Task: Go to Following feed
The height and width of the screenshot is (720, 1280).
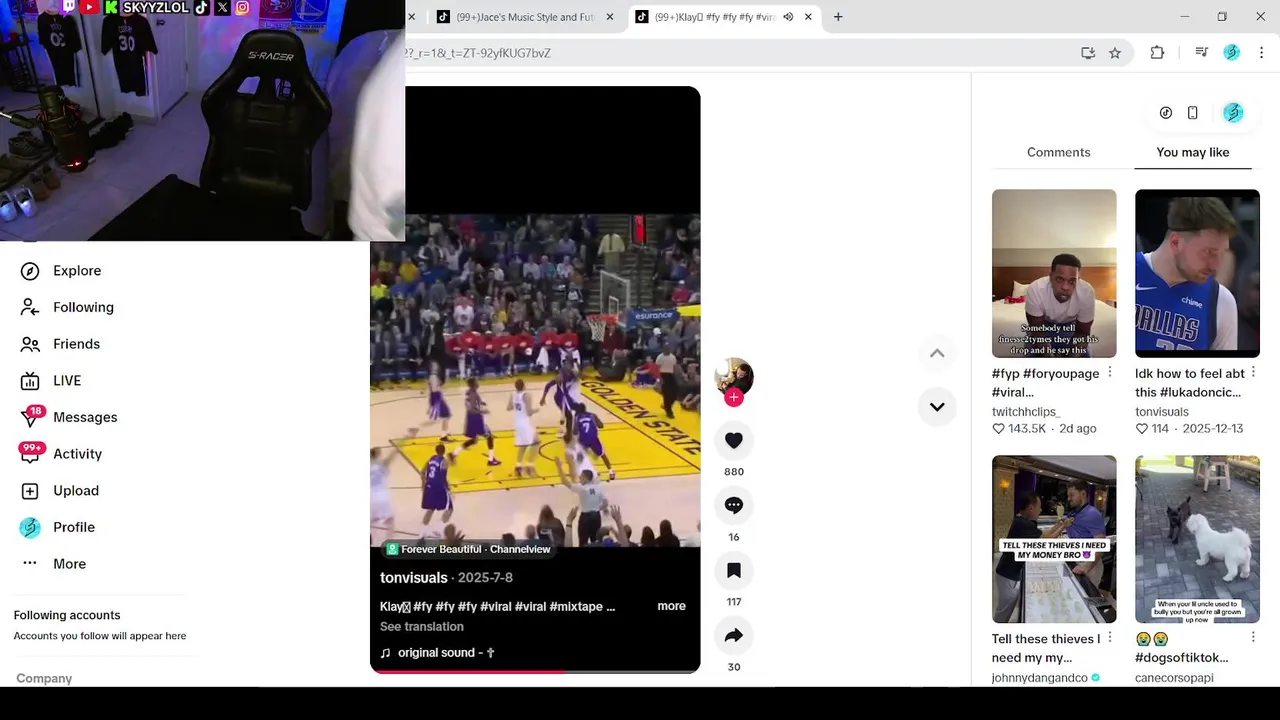Action: 67,307
